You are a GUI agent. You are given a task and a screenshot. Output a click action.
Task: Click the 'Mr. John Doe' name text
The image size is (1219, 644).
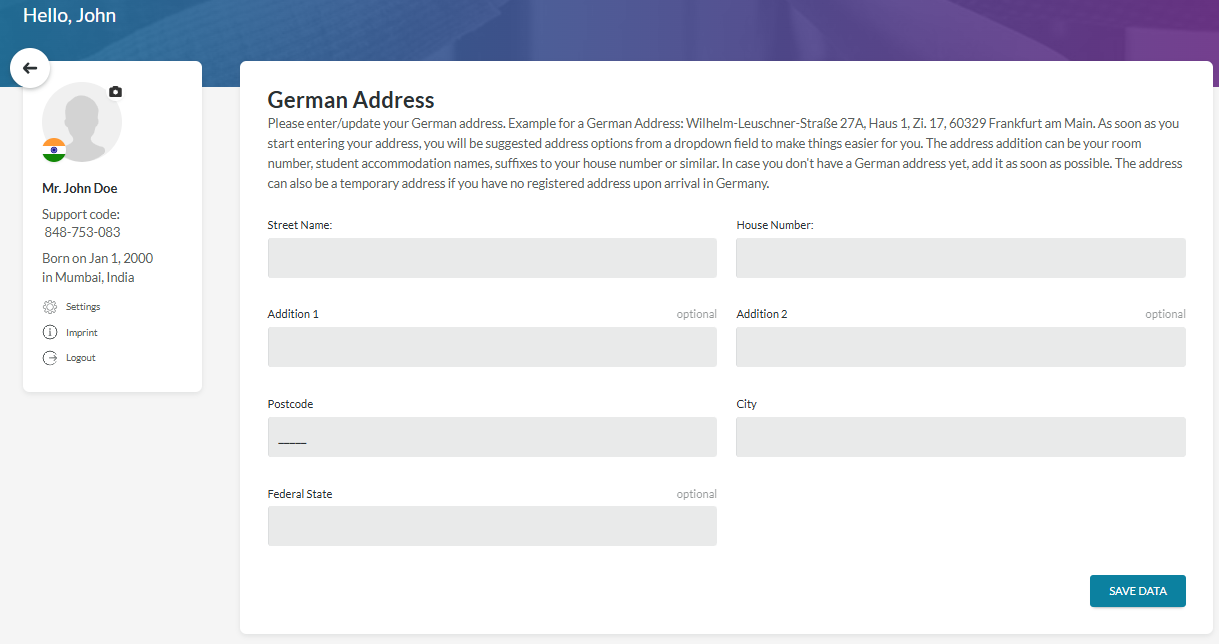(80, 188)
